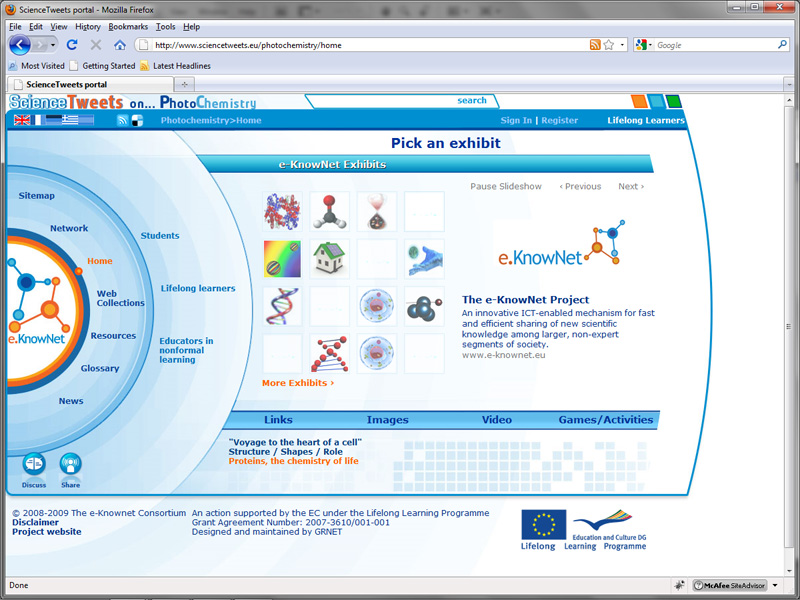This screenshot has width=800, height=600.
Task: Expand the McAfee SiteAdvisor dropdown arrow
Action: tap(775, 585)
